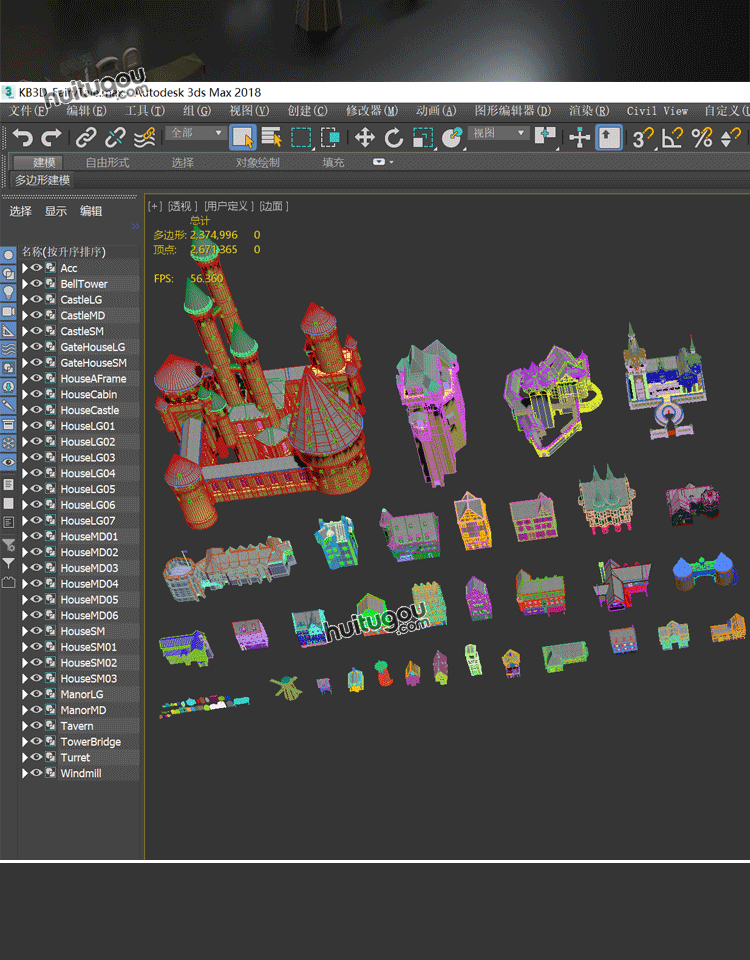The height and width of the screenshot is (960, 750).
Task: Switch to the 自由形式 ribbon tab
Action: pyautogui.click(x=107, y=162)
